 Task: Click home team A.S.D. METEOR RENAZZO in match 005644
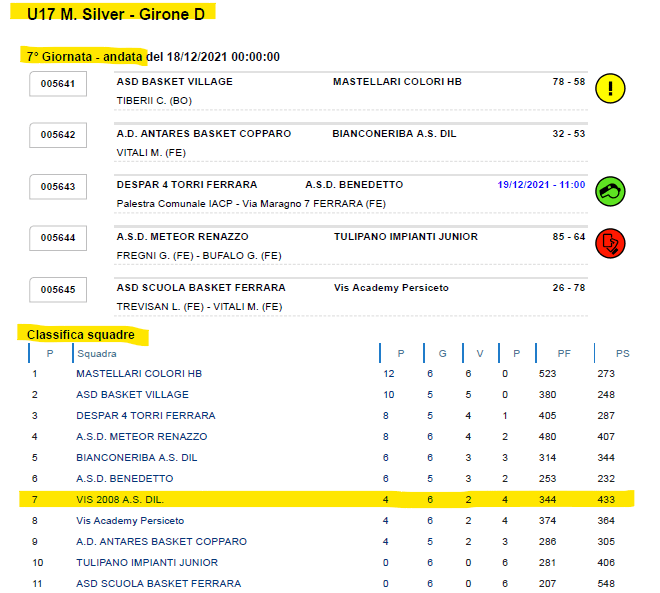tap(183, 237)
